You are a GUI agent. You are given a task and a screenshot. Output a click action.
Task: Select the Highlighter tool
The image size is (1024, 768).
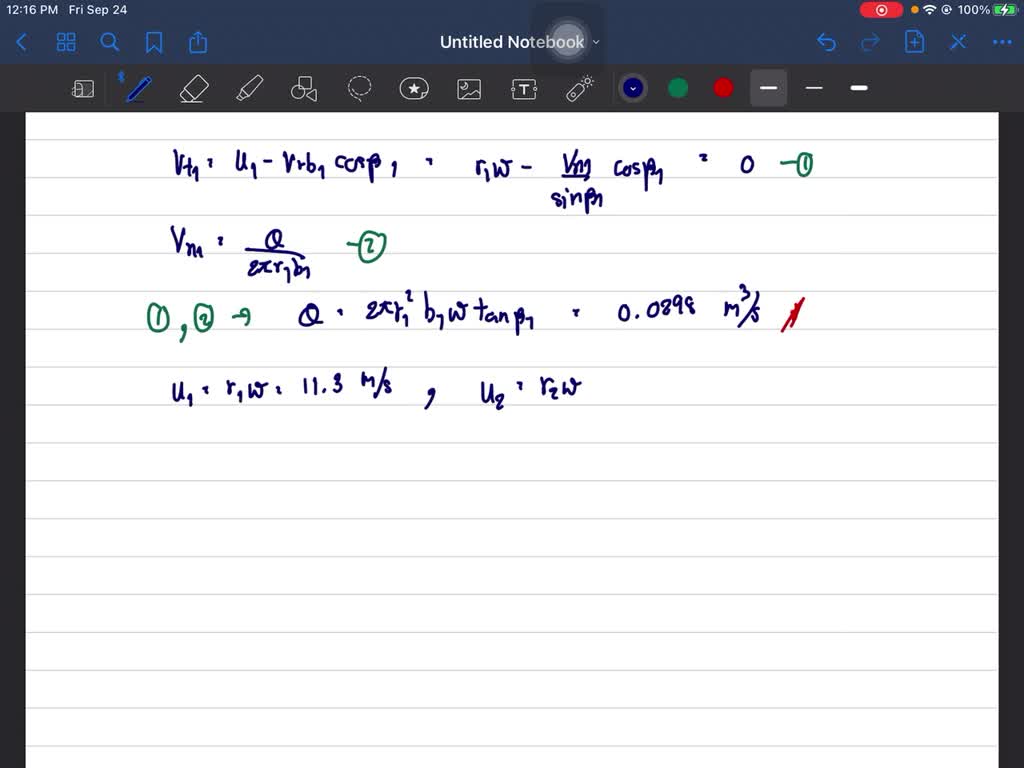248,88
